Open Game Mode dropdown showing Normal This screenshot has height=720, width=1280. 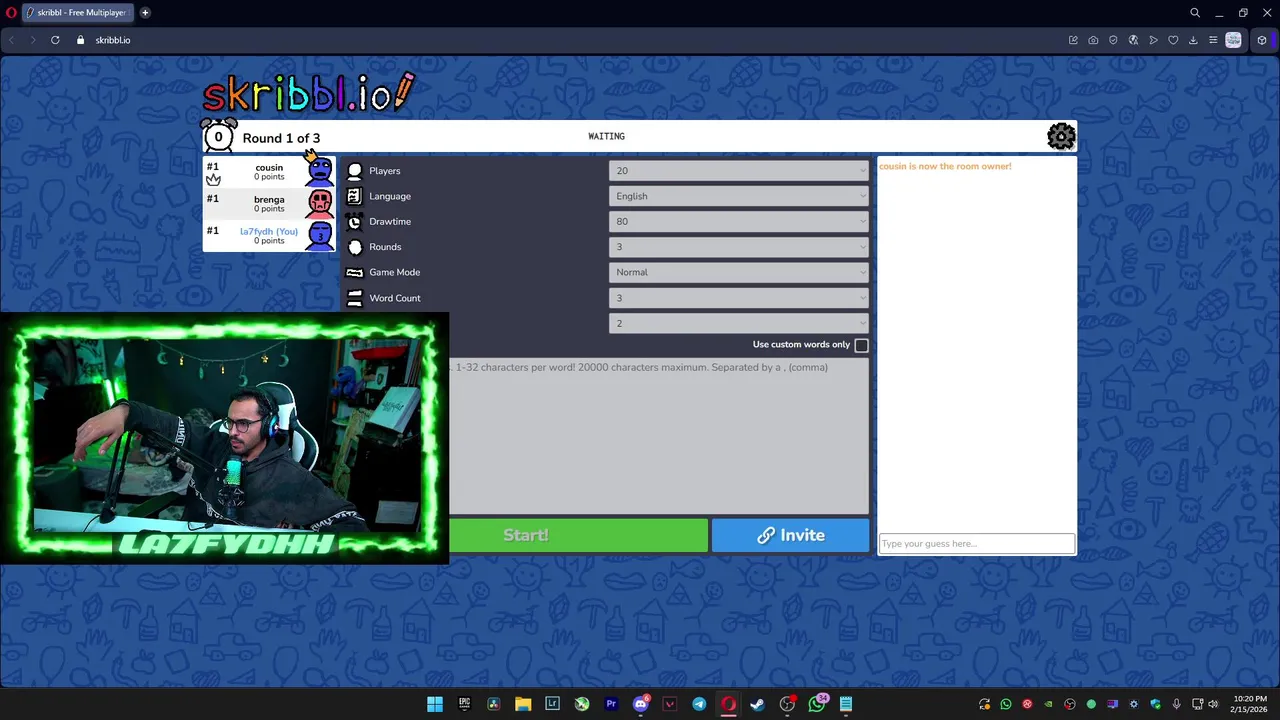tap(738, 272)
